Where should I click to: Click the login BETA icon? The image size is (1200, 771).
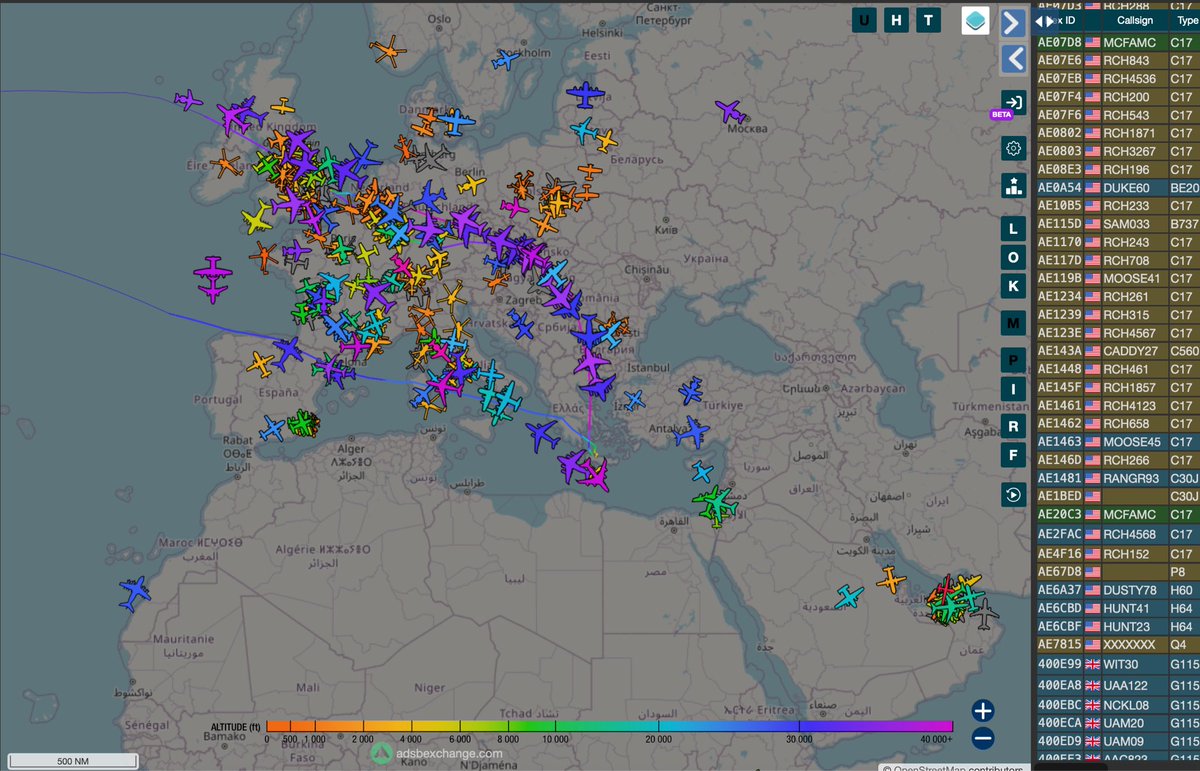tap(1013, 102)
